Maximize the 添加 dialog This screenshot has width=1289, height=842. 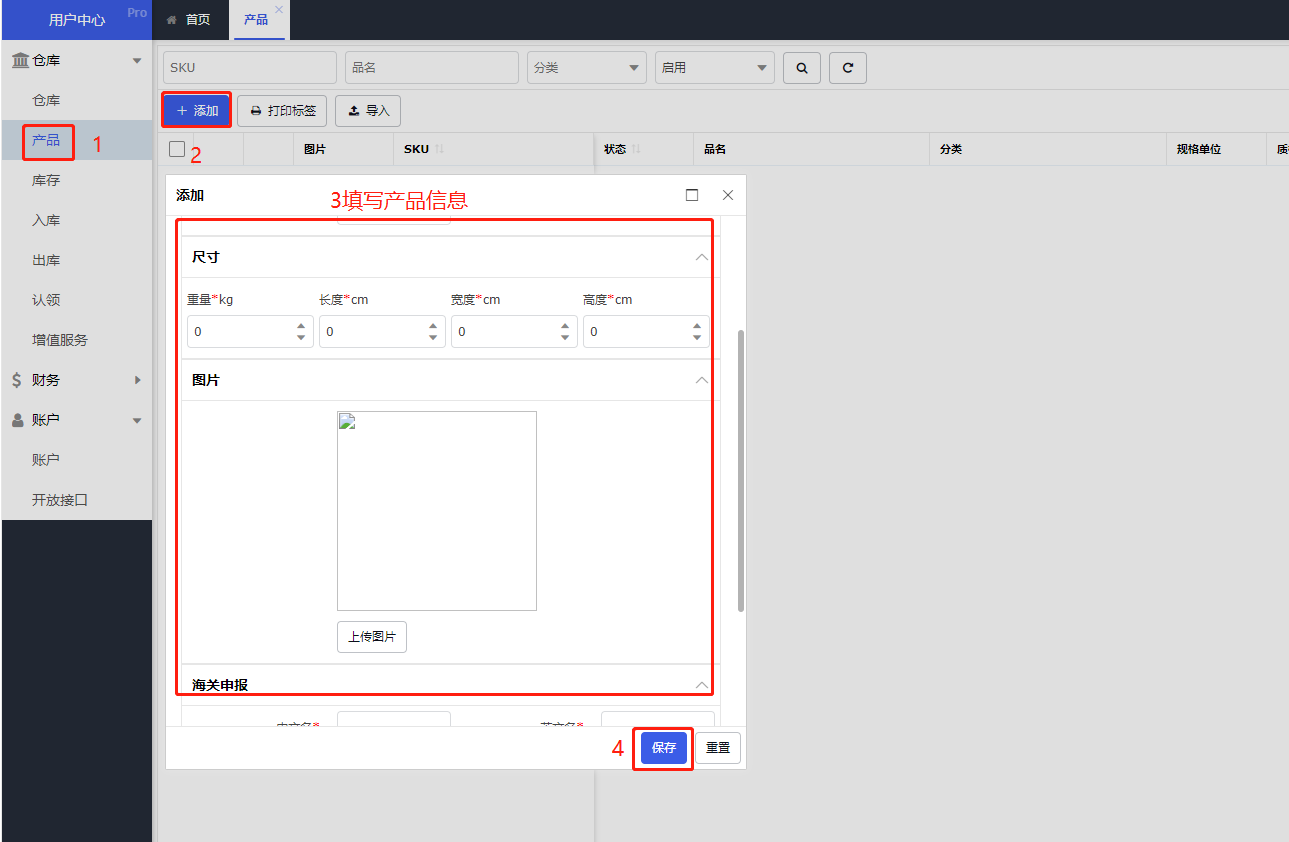(x=692, y=195)
